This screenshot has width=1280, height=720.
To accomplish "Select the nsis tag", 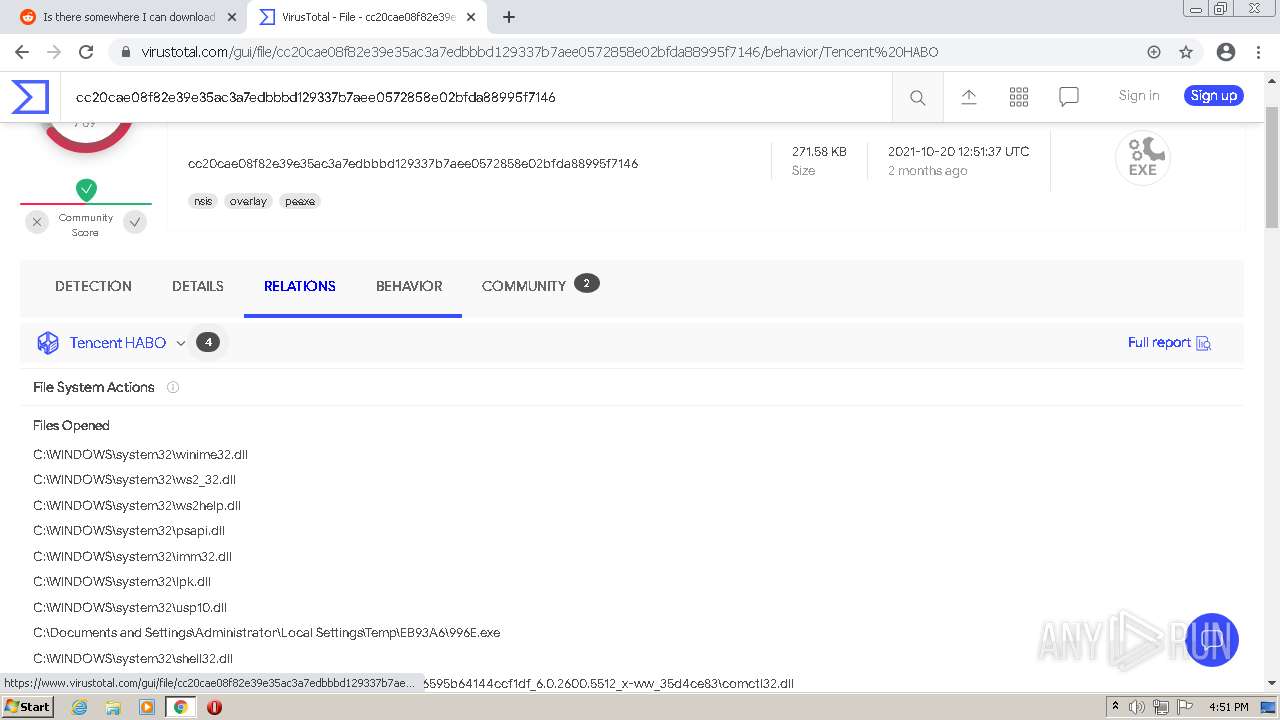I will point(203,201).
